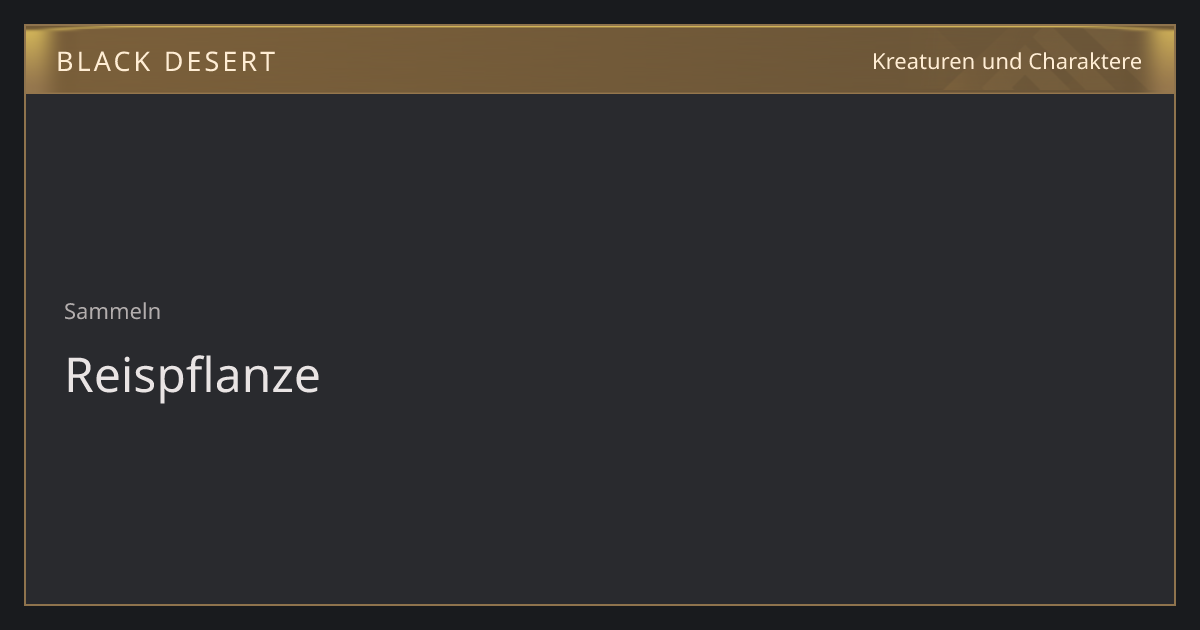Click the empty dark card area below Reispflanze
The height and width of the screenshot is (630, 1200).
600,500
